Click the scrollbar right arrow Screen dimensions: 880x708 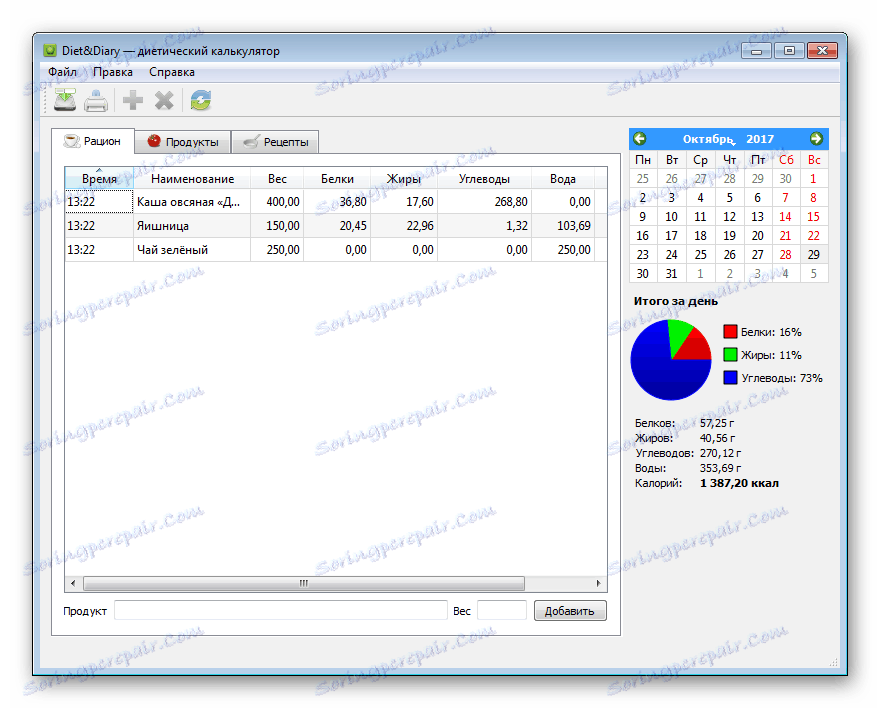(x=598, y=583)
